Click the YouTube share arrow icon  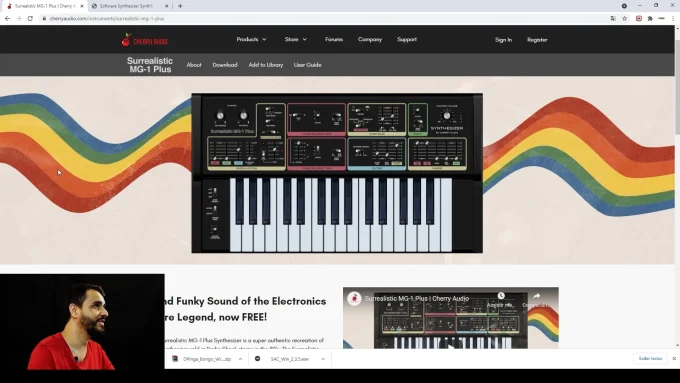pyautogui.click(x=536, y=296)
